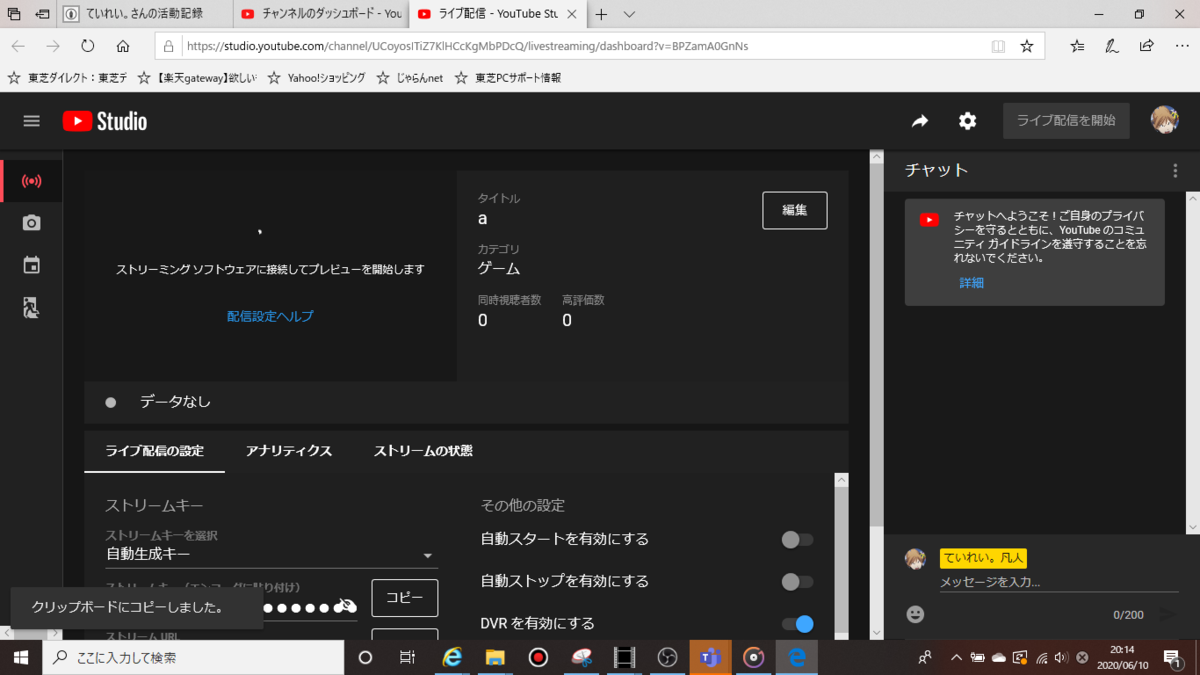
Task: Open the emoji picker in the chat box
Action: [x=916, y=614]
